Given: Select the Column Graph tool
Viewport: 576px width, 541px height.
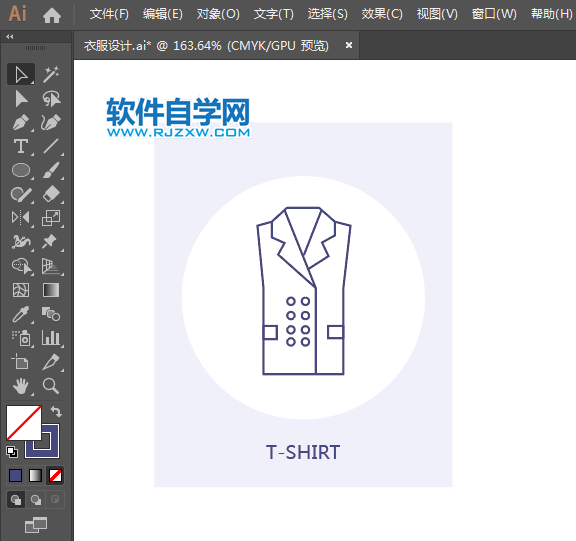Looking at the screenshot, I should (51, 338).
